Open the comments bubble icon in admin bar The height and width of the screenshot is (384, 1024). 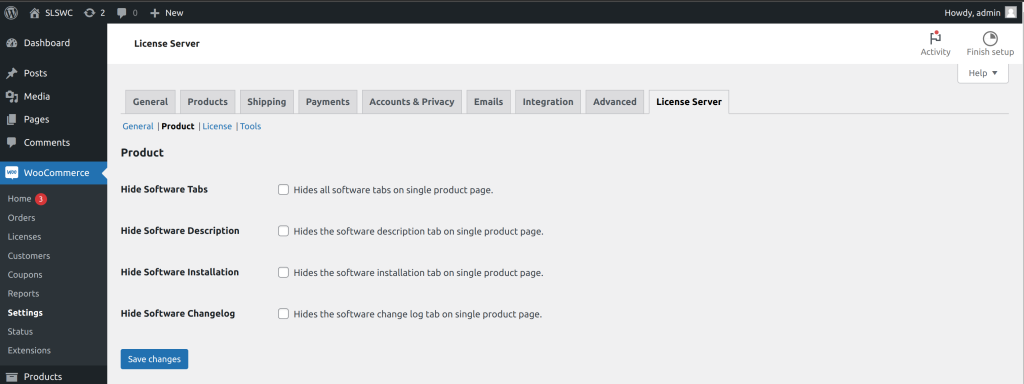121,12
